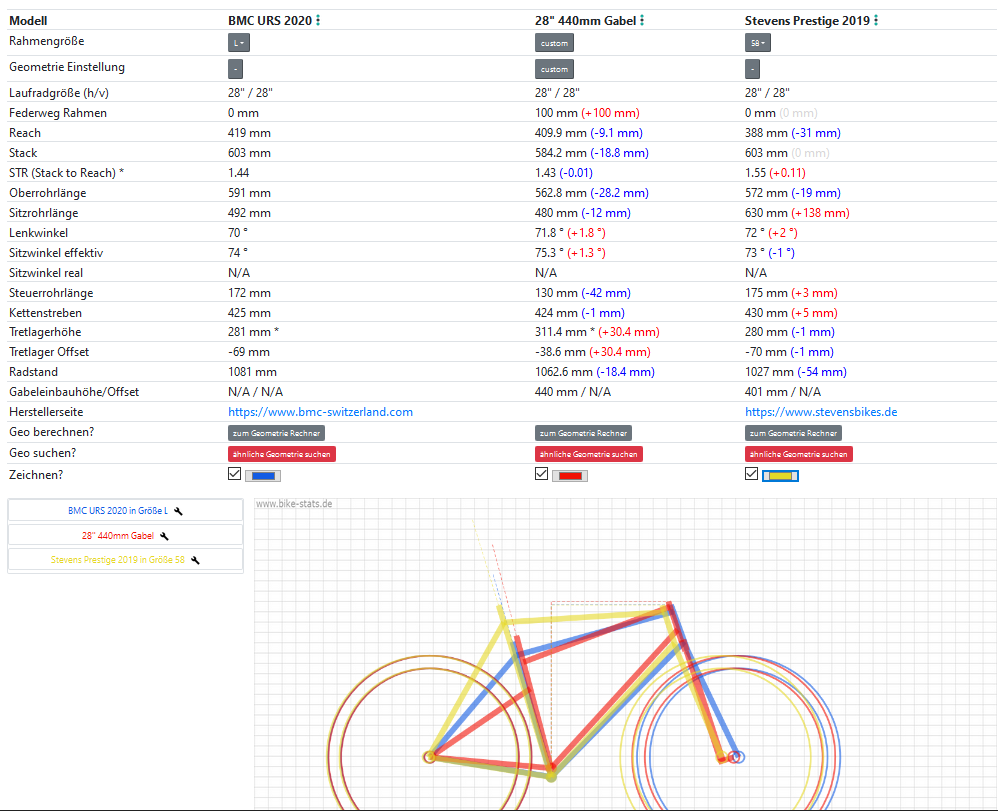Screen dimensions: 998x811
Task: Pick the blue drawing color swatch for BMC URS
Action: (263, 476)
